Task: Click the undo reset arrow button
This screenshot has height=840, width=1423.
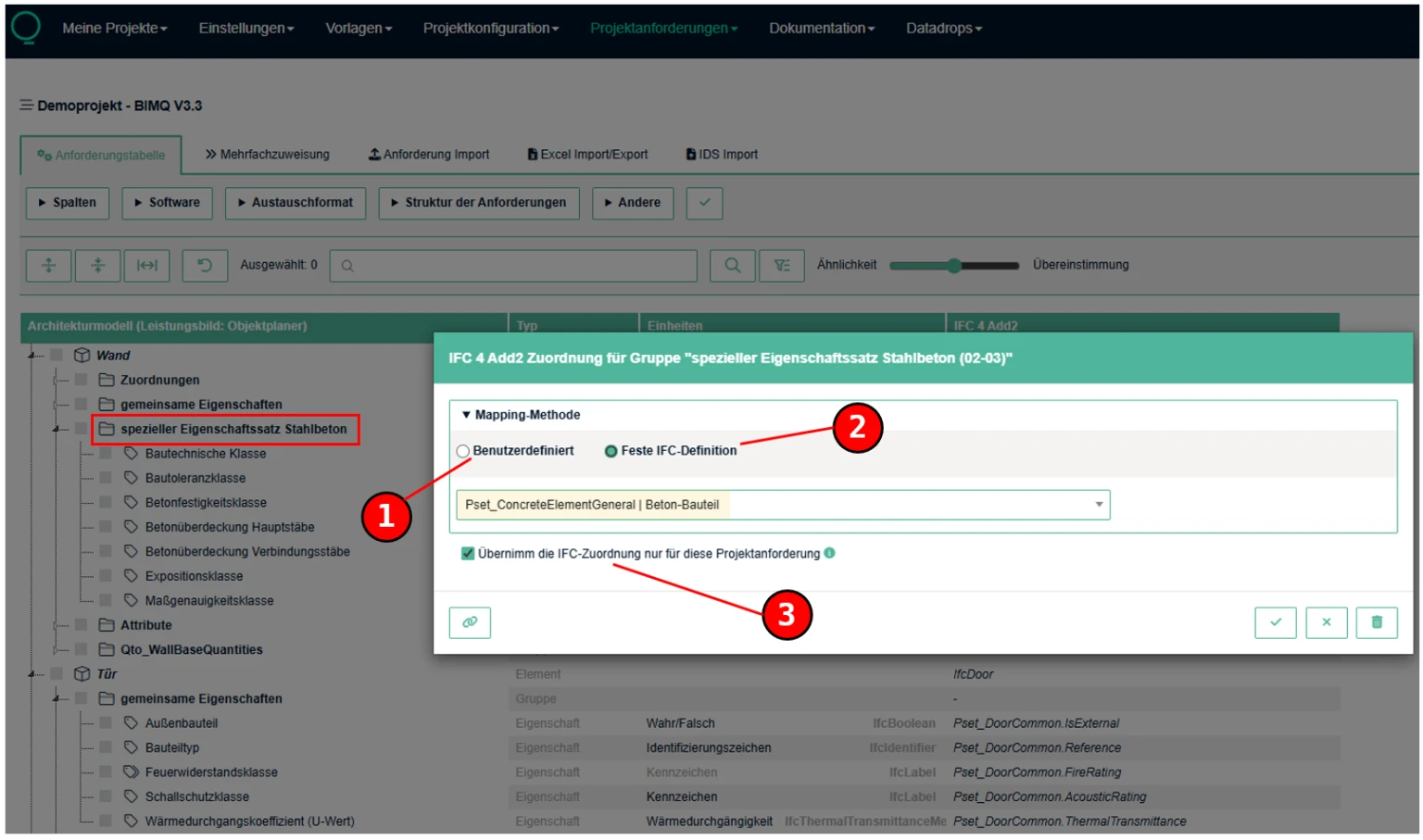Action: (205, 266)
